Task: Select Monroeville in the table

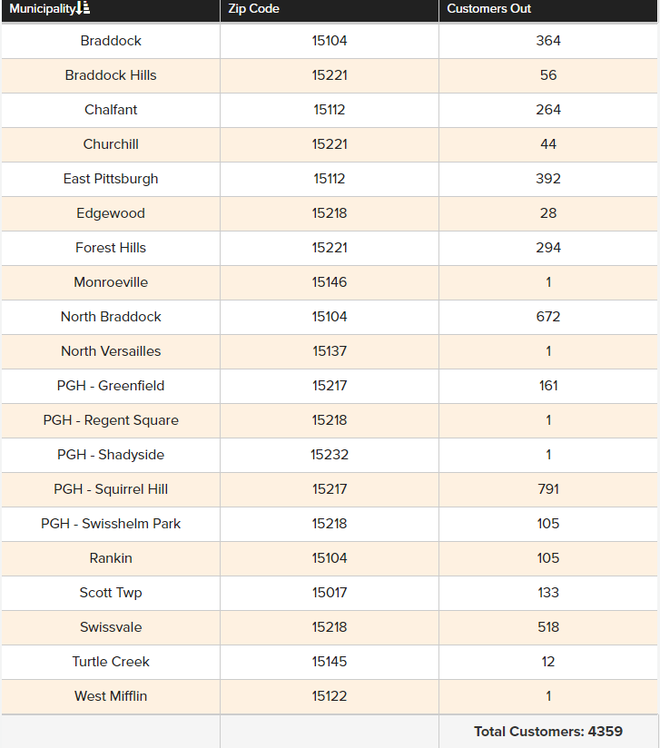Action: point(111,282)
